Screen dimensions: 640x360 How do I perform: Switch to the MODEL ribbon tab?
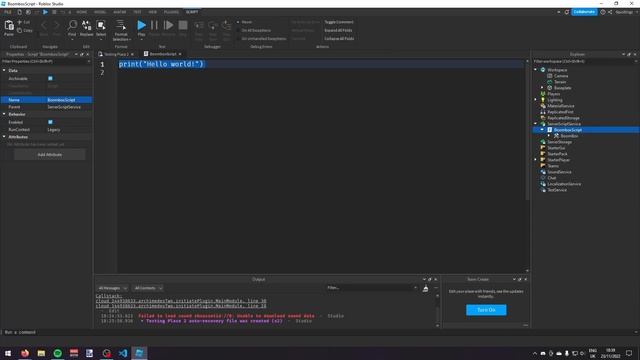click(100, 12)
